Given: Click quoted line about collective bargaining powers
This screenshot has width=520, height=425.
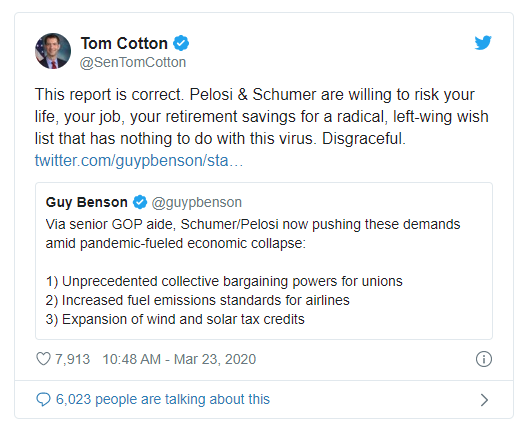Looking at the screenshot, I should click(224, 281).
